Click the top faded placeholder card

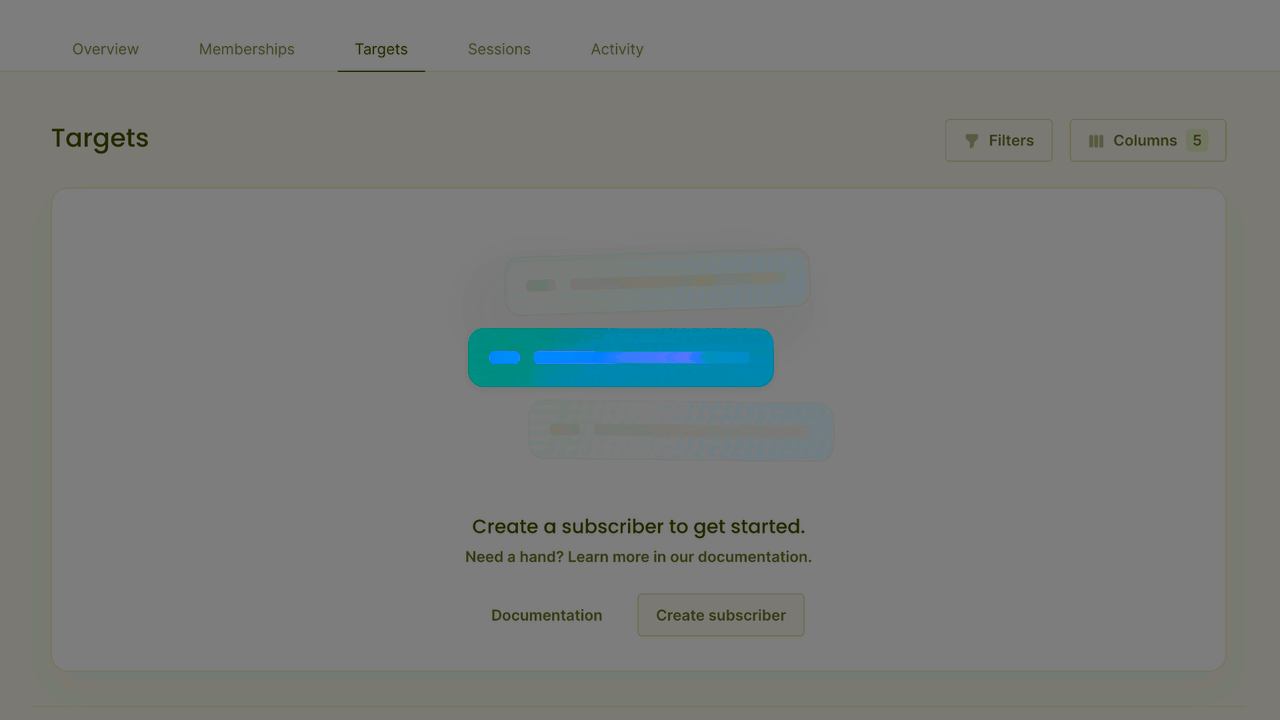point(657,284)
